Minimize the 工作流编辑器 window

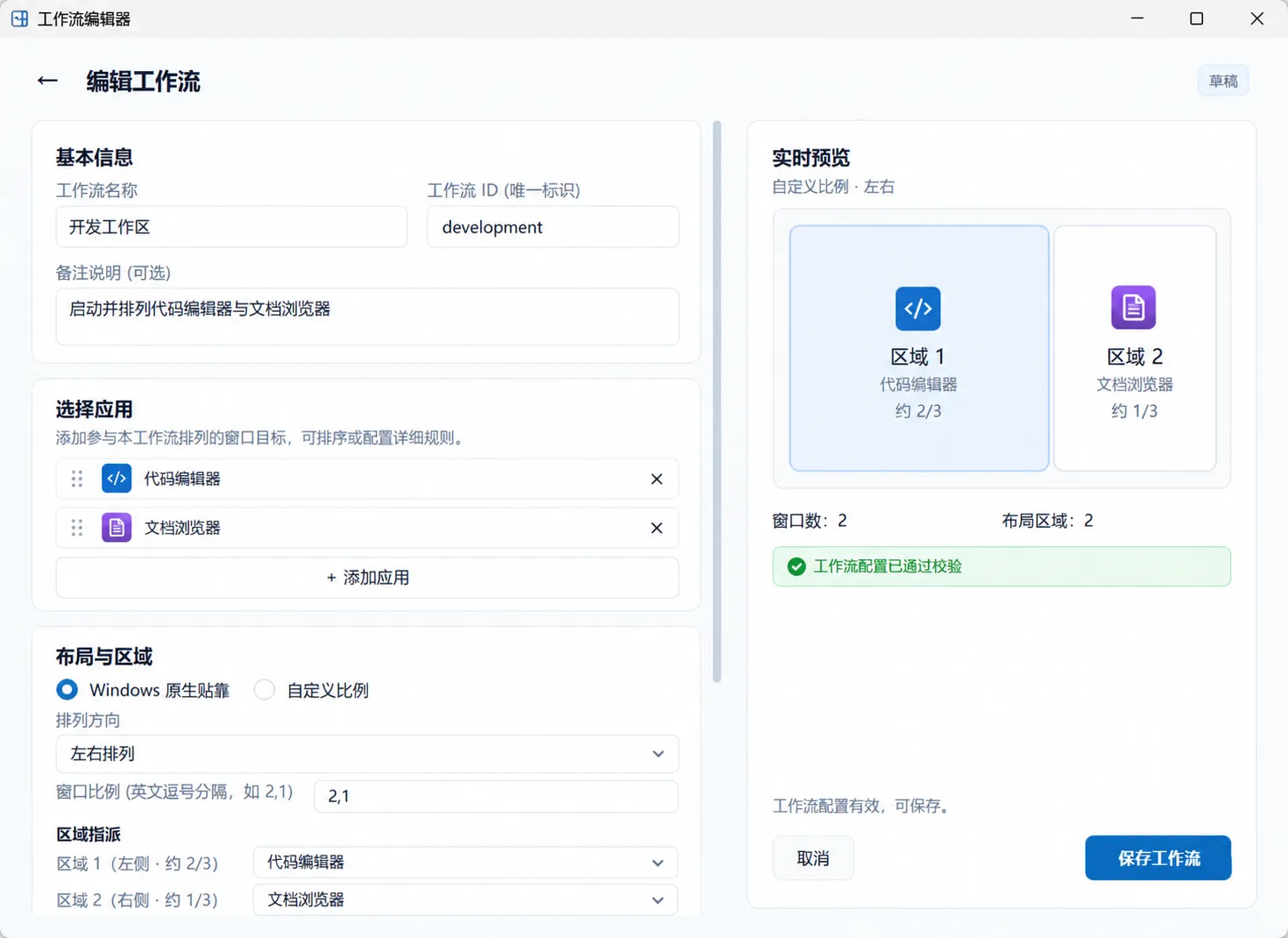pos(1137,18)
